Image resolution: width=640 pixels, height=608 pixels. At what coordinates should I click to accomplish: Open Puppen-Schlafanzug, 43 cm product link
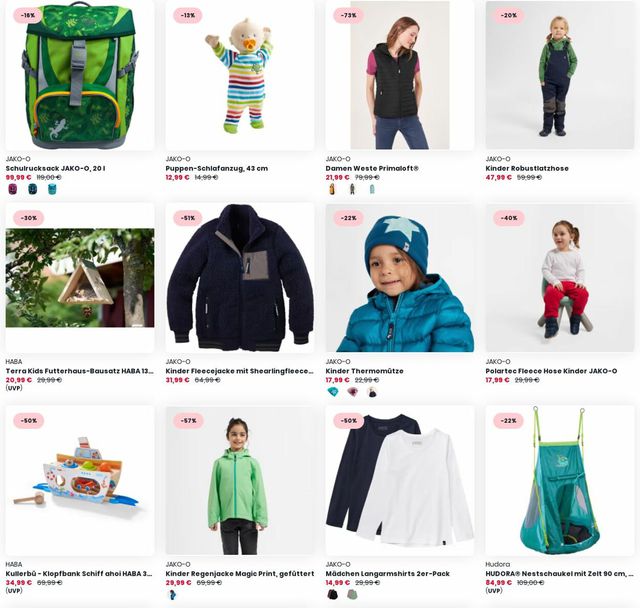[217, 168]
